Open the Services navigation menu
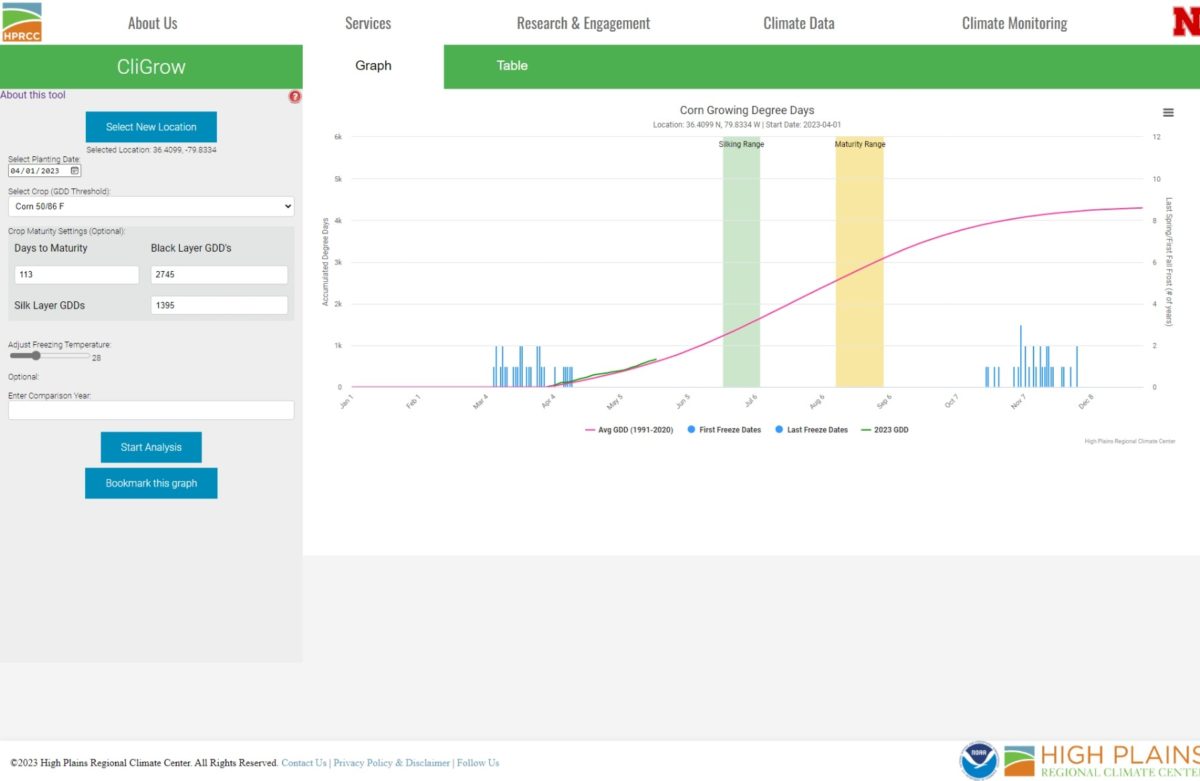 click(x=368, y=23)
